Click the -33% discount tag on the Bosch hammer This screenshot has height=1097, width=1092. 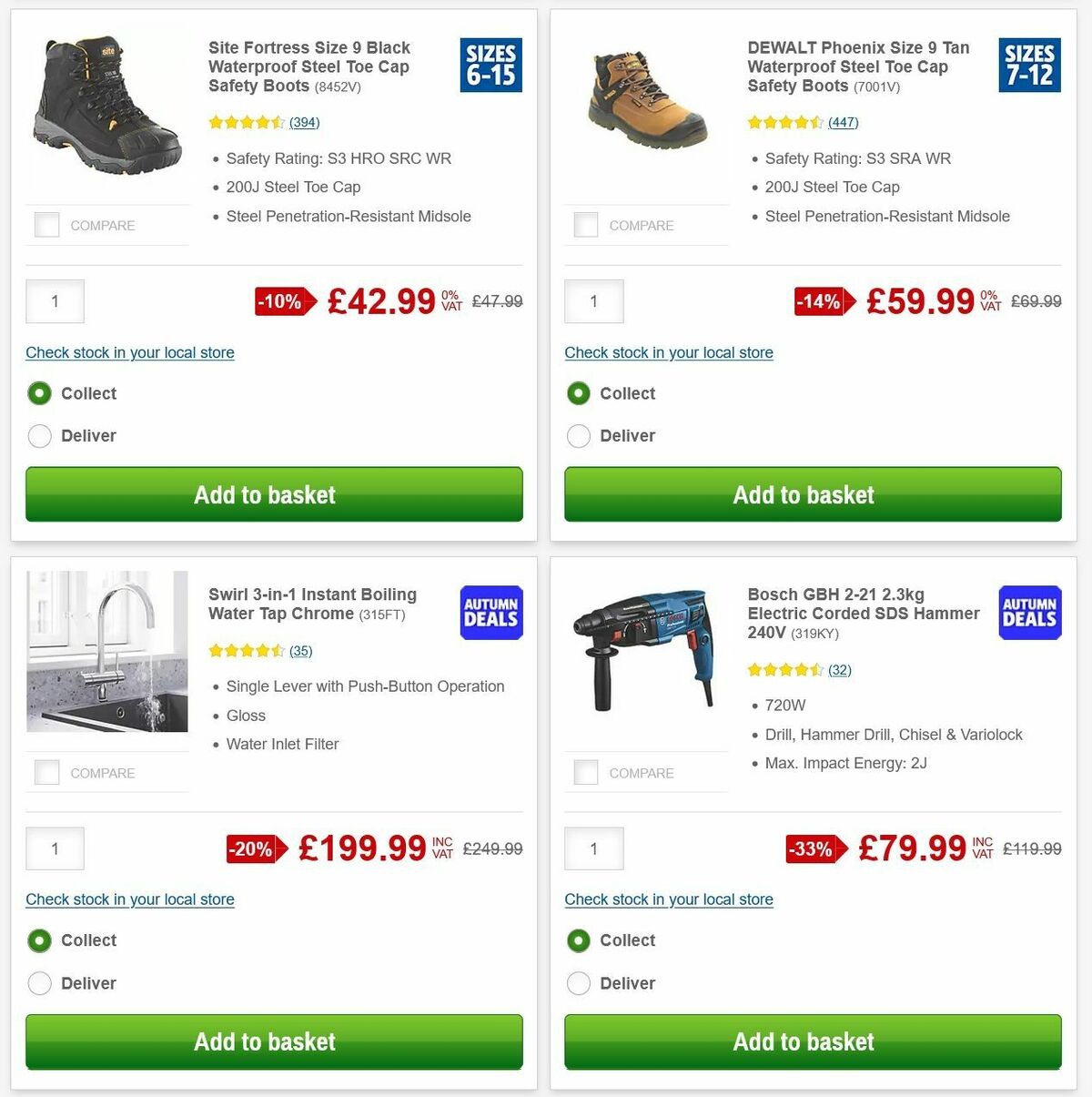pos(808,848)
